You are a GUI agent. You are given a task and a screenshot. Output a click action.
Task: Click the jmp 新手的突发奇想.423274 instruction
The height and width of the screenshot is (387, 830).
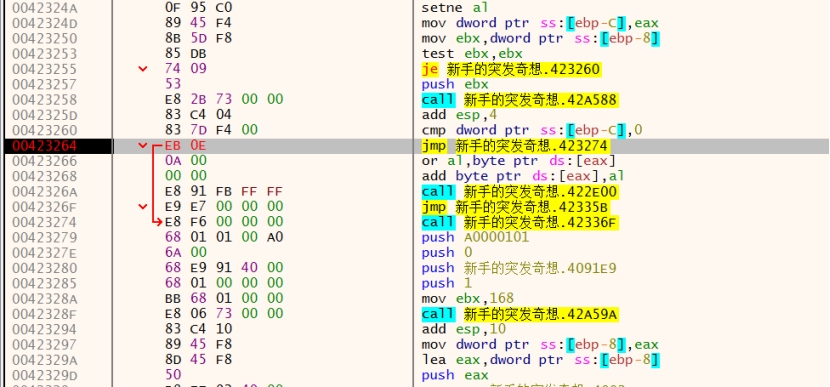click(516, 146)
